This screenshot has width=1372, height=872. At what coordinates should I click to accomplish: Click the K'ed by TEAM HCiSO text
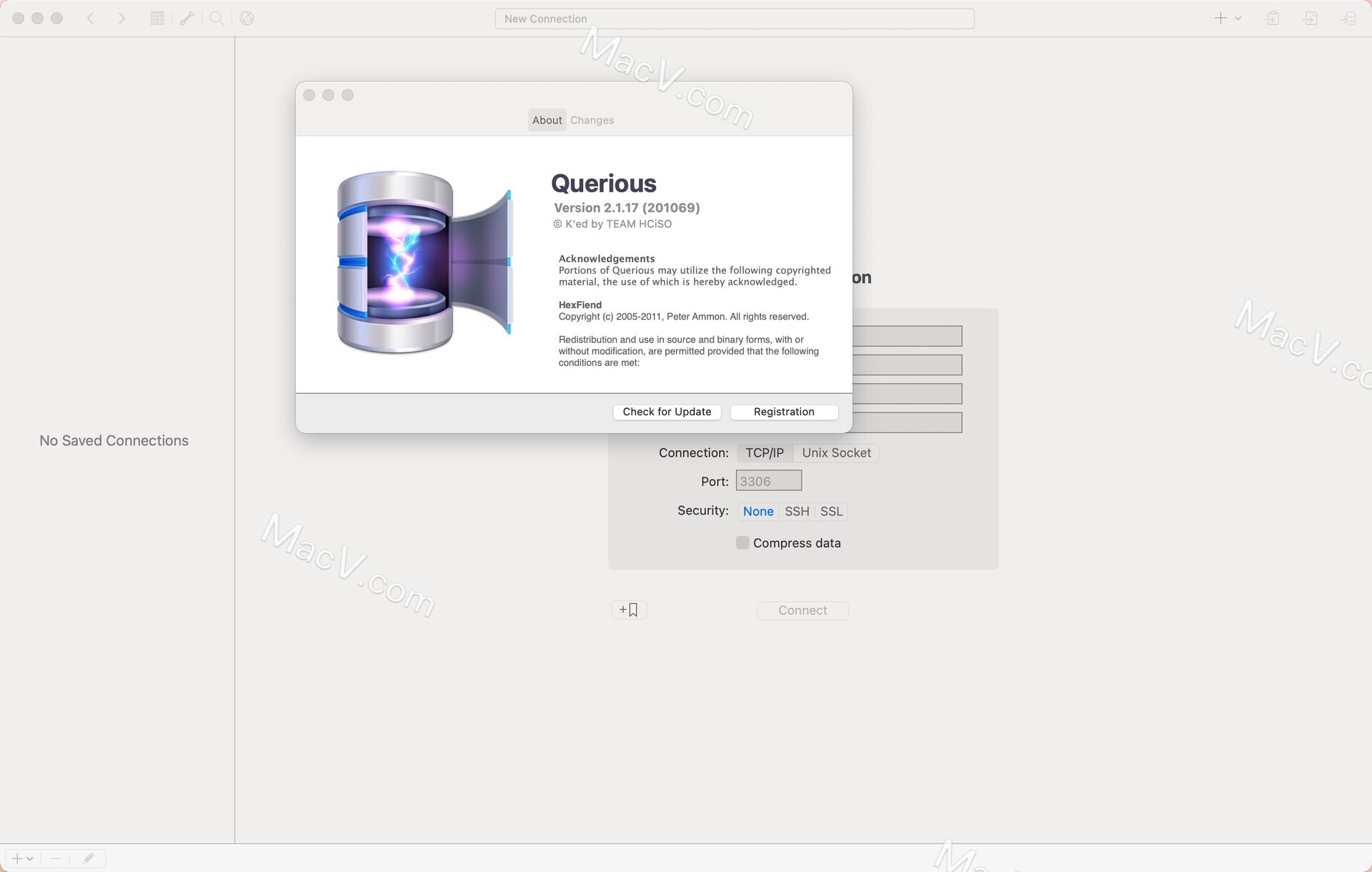[x=612, y=224]
